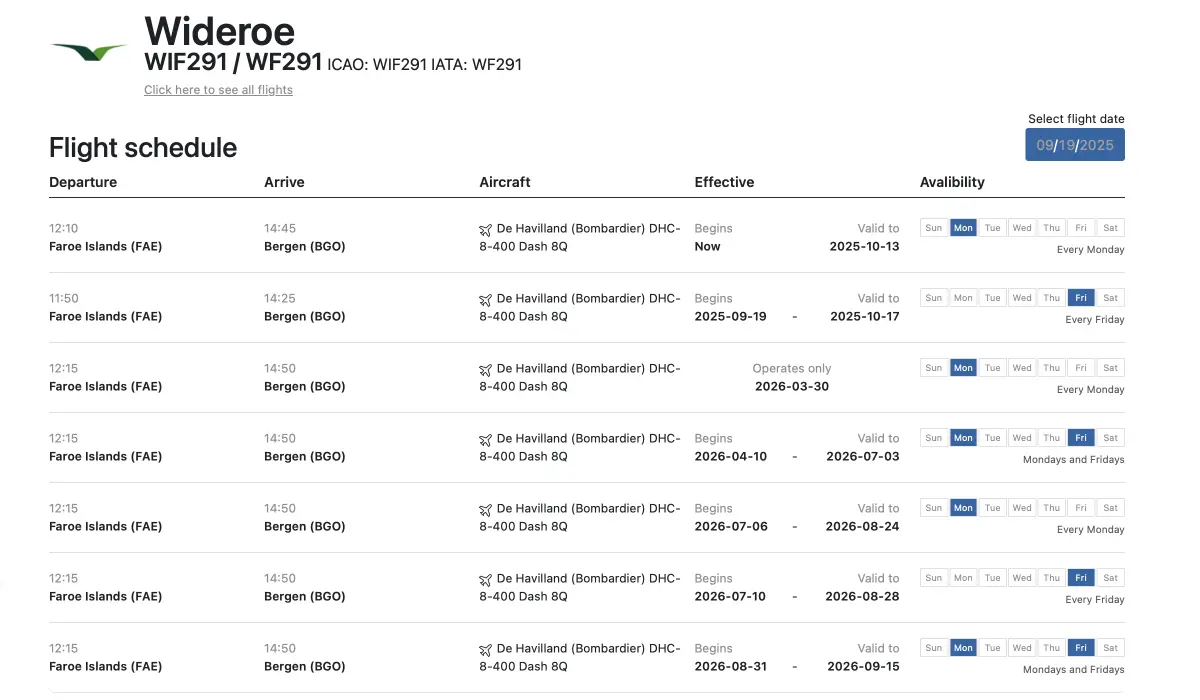1200x700 pixels.
Task: Click the Departure column header
Action: (x=83, y=182)
